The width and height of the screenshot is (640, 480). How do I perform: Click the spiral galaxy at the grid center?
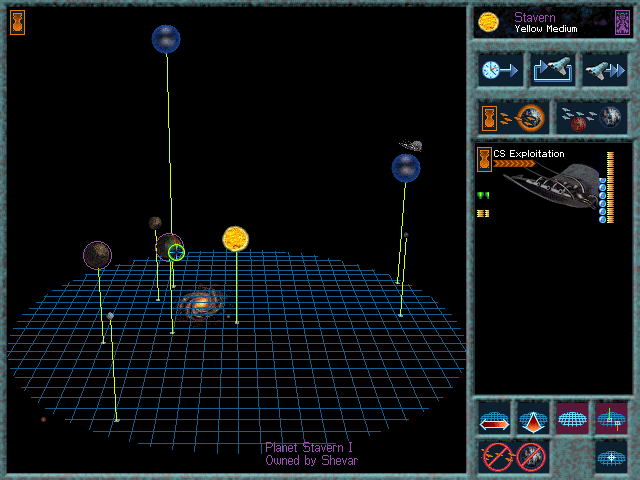[x=201, y=304]
